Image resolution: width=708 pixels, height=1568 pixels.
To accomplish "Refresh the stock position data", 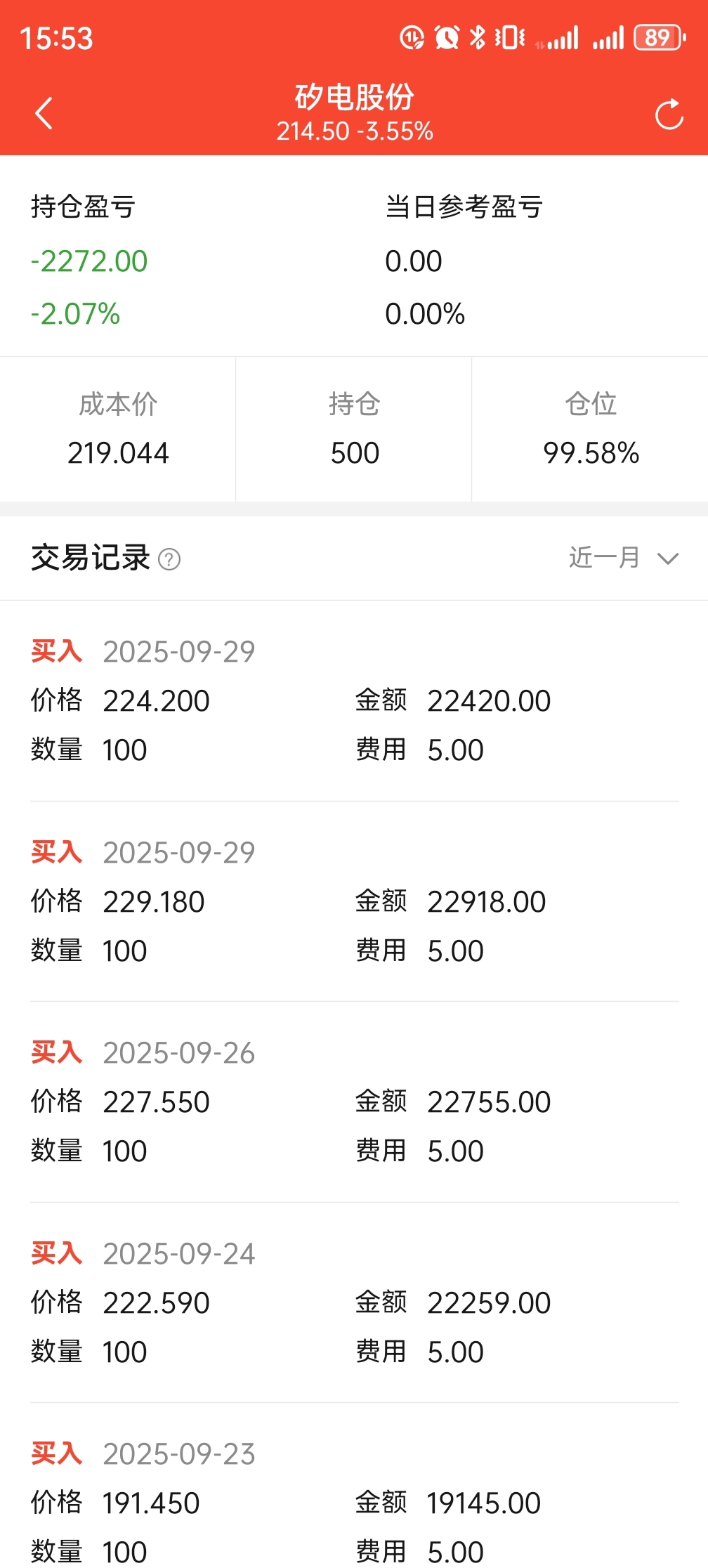I will tap(669, 114).
